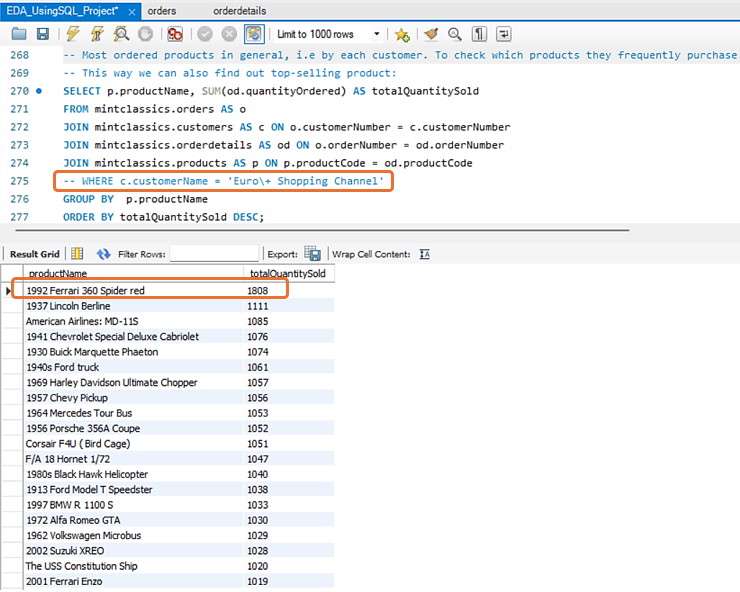Select row '2001 Ferrari Enzo'

(179, 582)
